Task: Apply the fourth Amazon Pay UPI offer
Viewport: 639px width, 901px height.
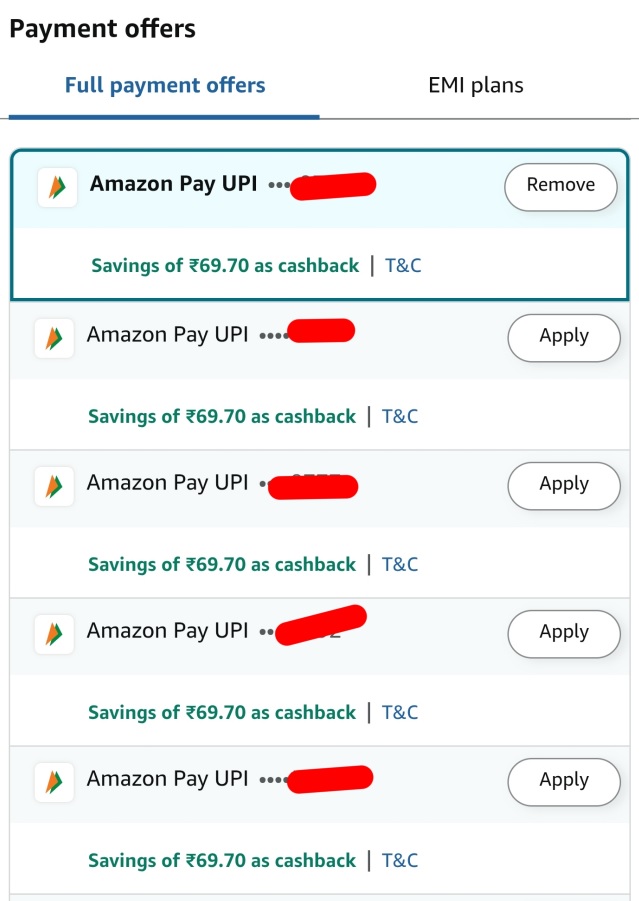Action: coord(563,633)
